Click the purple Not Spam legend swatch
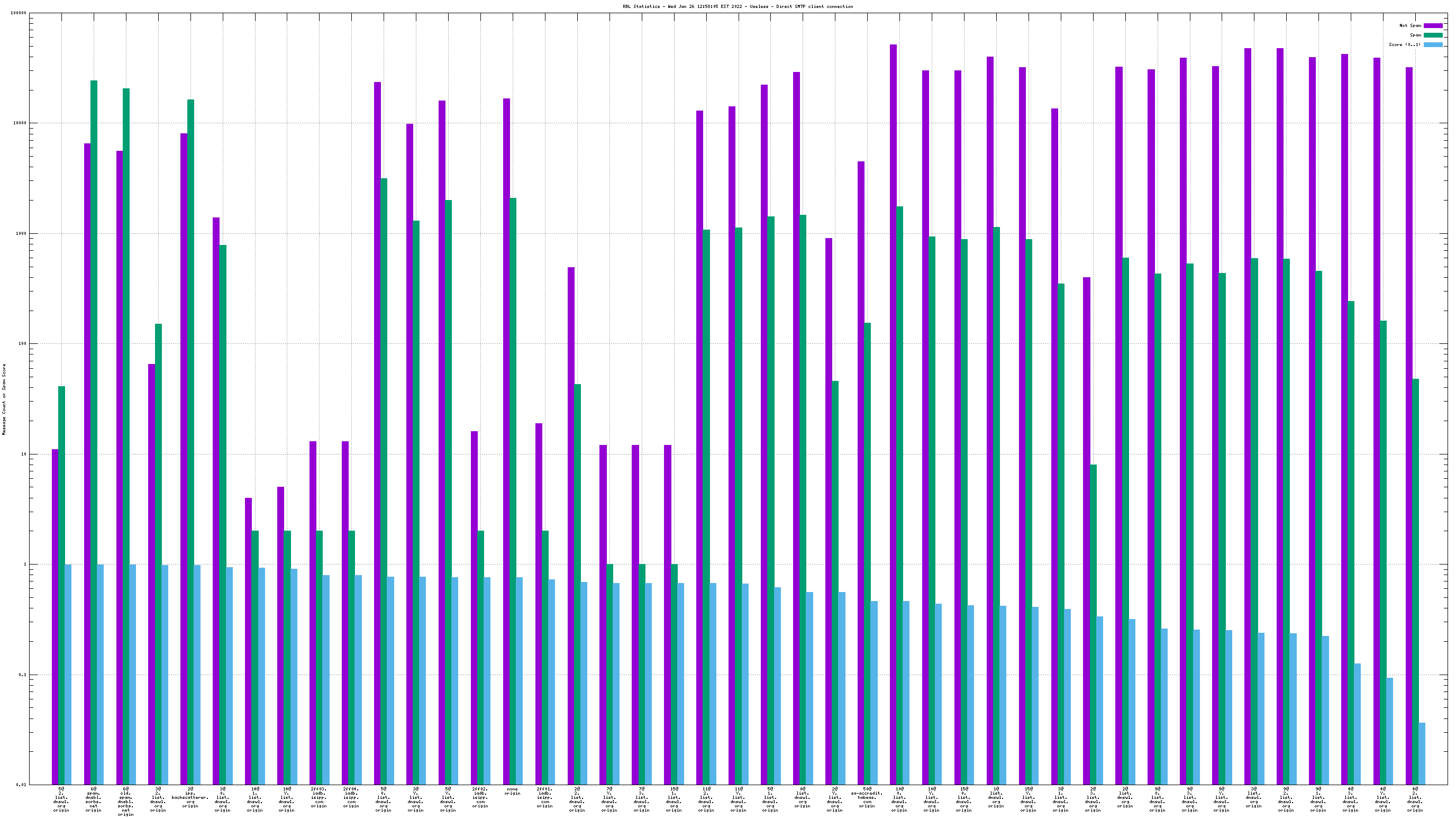 tap(1433, 25)
